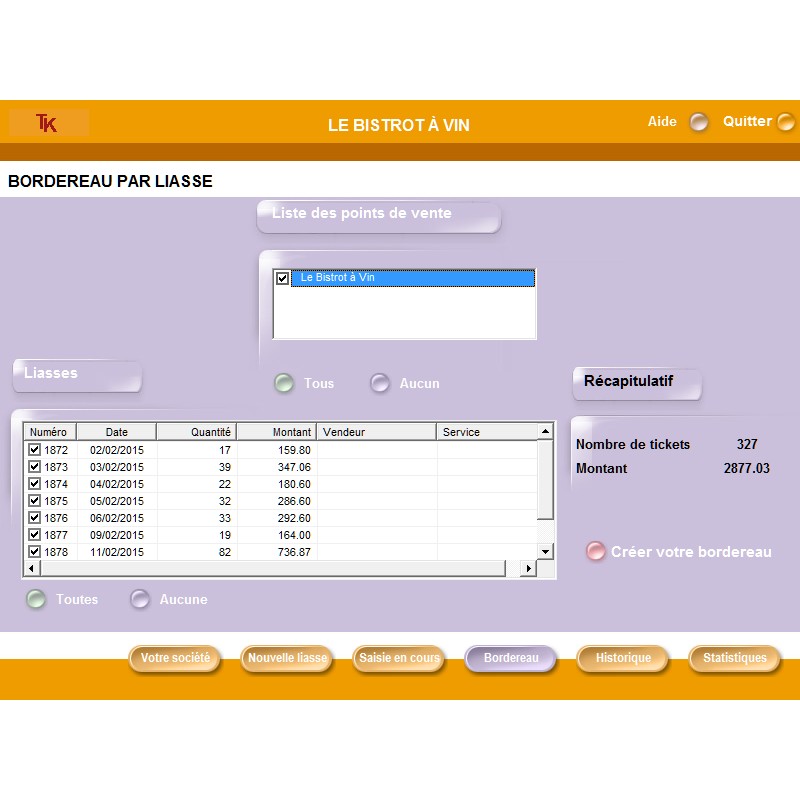This screenshot has height=800, width=800.
Task: Open the Statistiques tab
Action: tap(735, 658)
